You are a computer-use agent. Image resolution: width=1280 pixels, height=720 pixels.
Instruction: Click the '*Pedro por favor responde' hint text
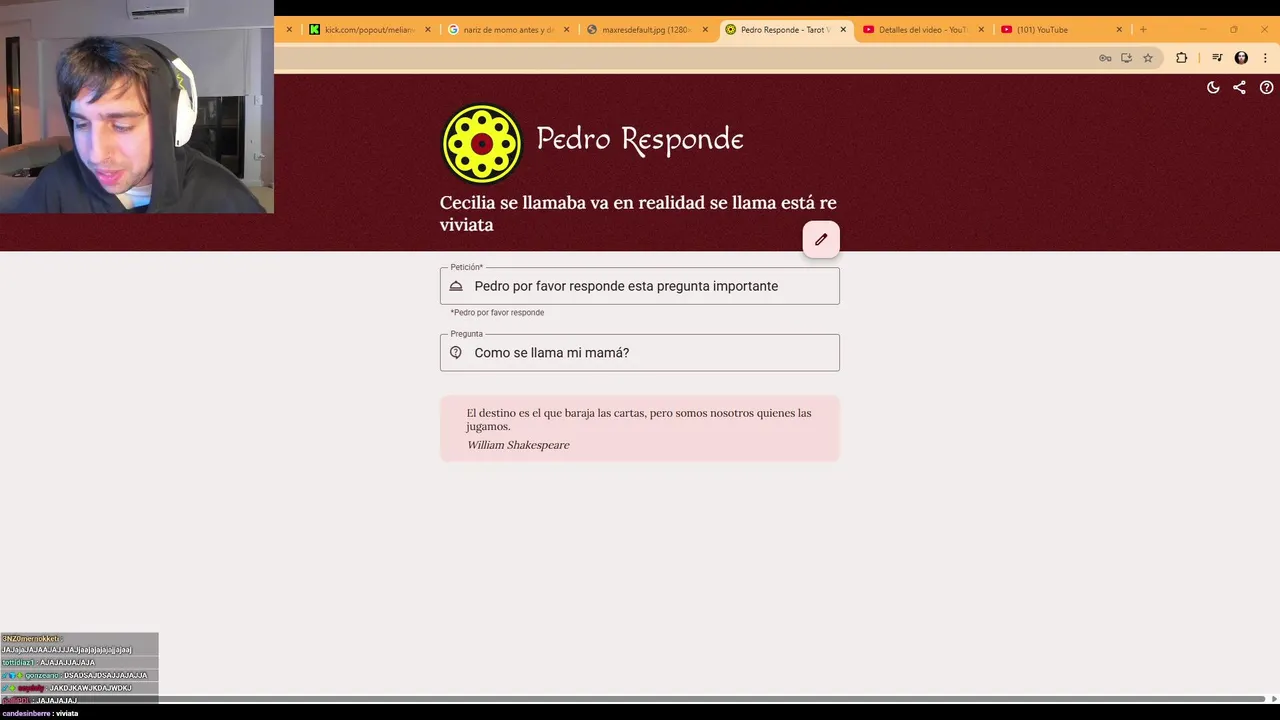click(497, 313)
